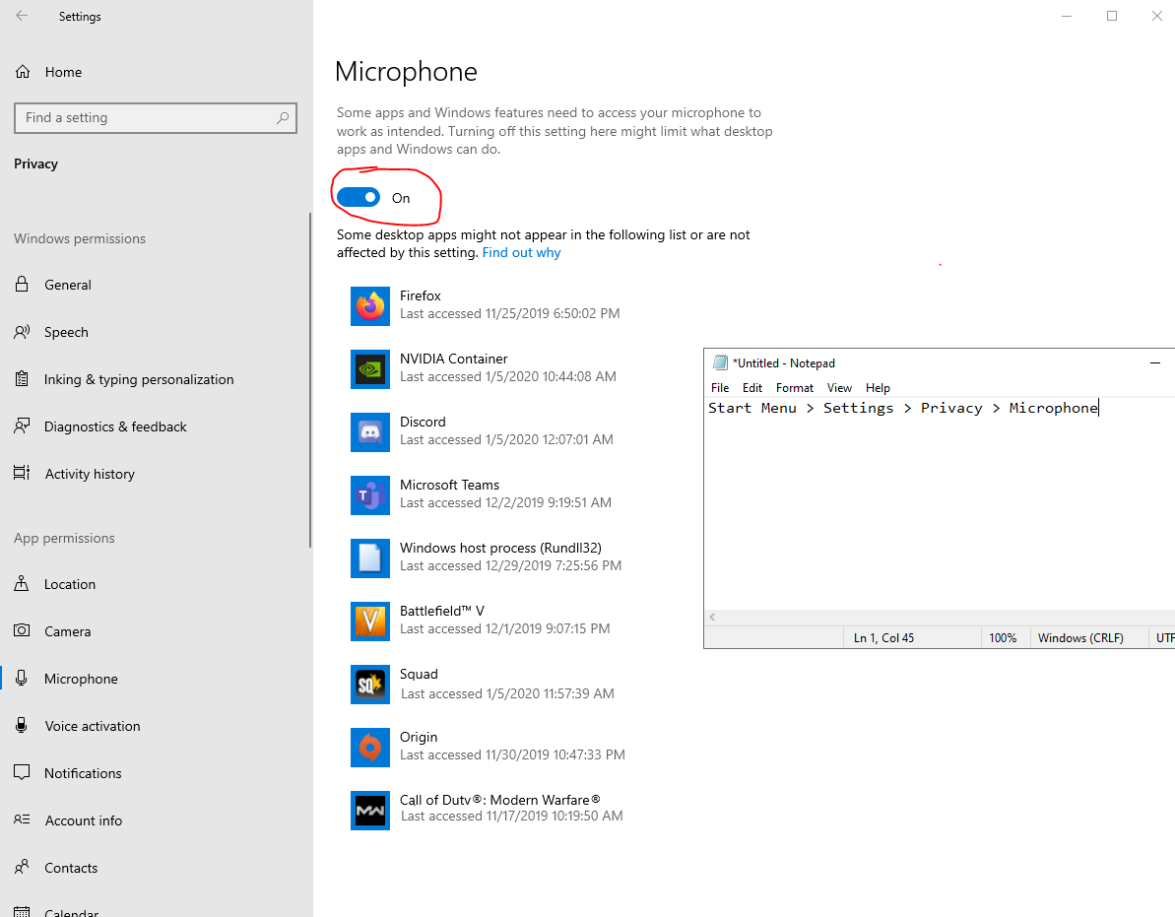Image resolution: width=1175 pixels, height=917 pixels.
Task: Open the Notepad Format menu
Action: click(x=794, y=387)
